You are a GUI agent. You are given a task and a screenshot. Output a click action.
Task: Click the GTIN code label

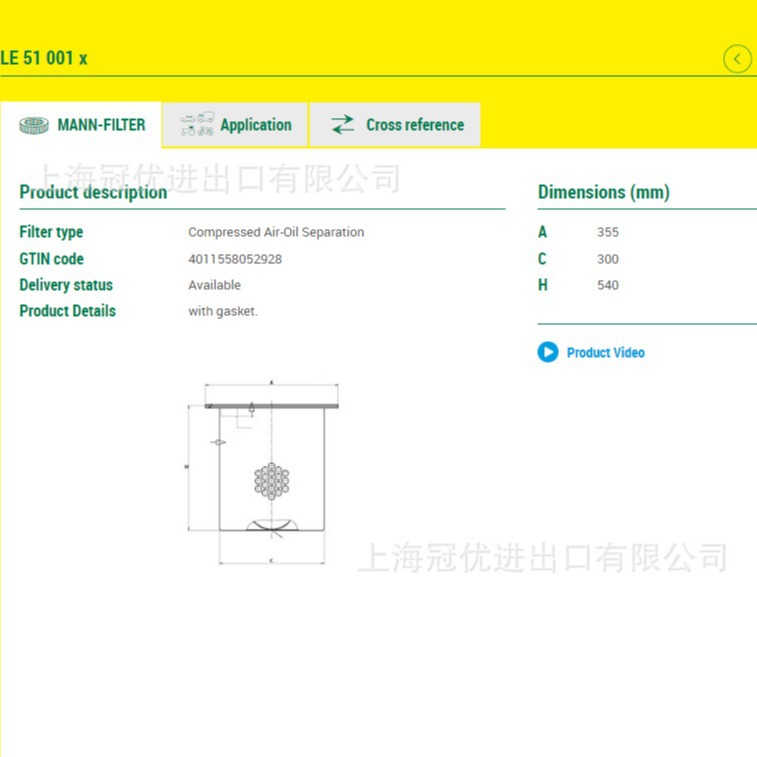[x=52, y=259]
